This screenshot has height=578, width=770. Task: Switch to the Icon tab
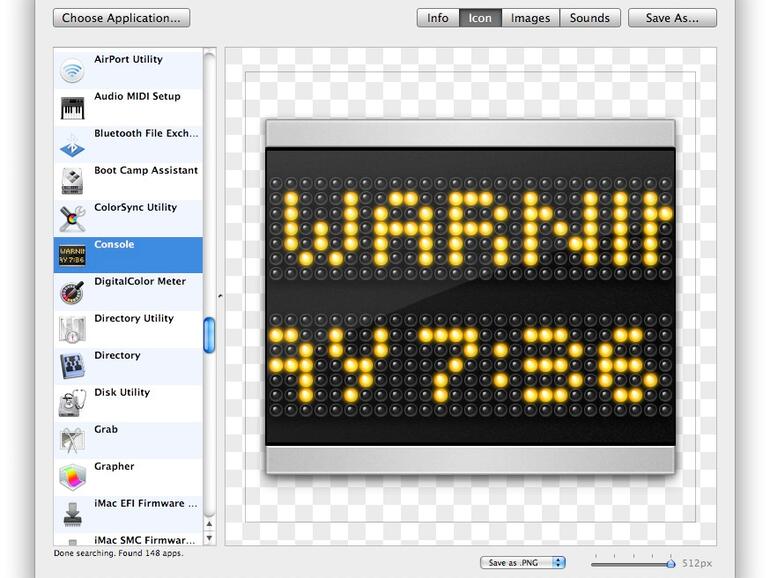tap(480, 18)
